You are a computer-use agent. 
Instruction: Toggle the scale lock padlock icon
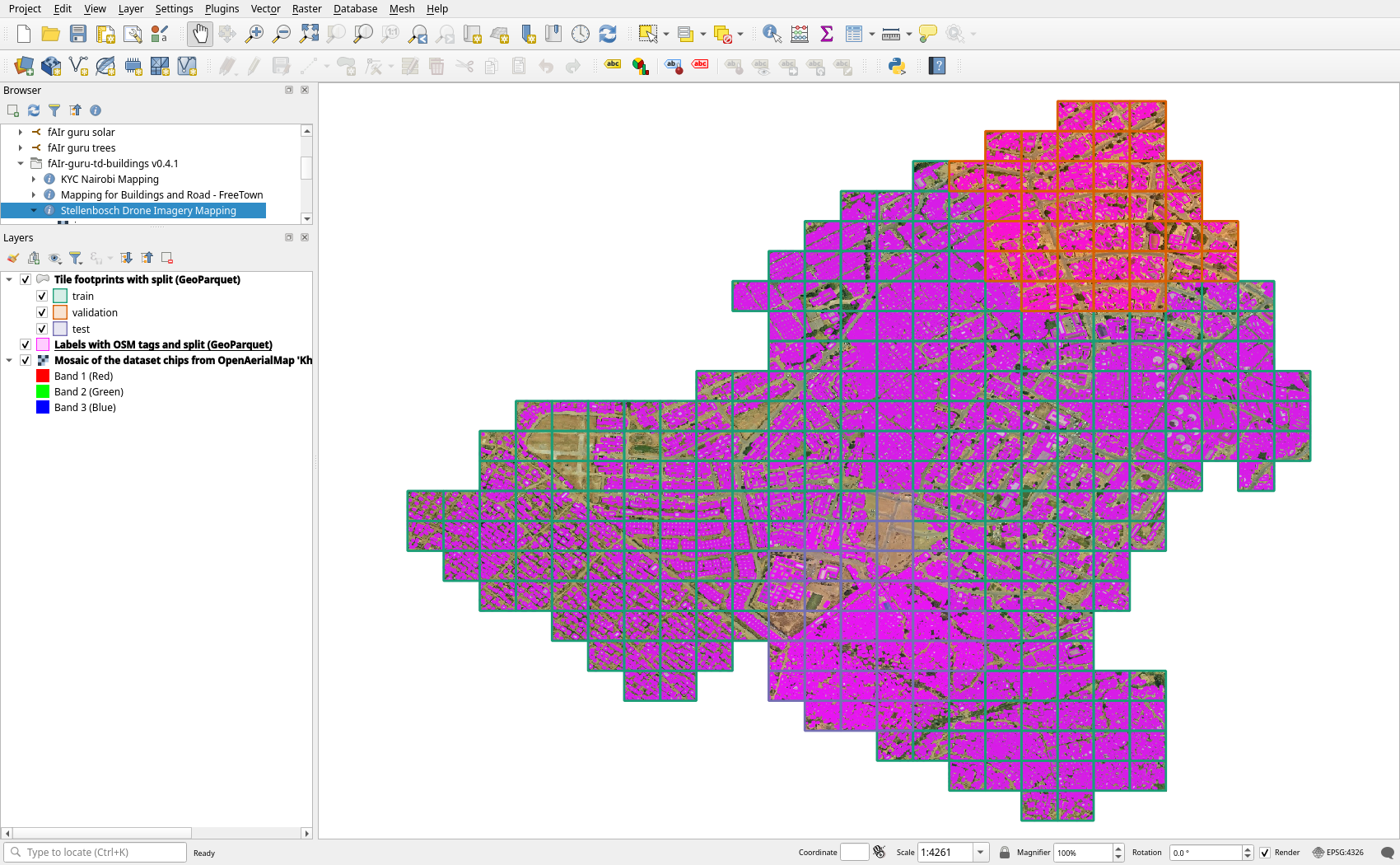click(x=1005, y=853)
